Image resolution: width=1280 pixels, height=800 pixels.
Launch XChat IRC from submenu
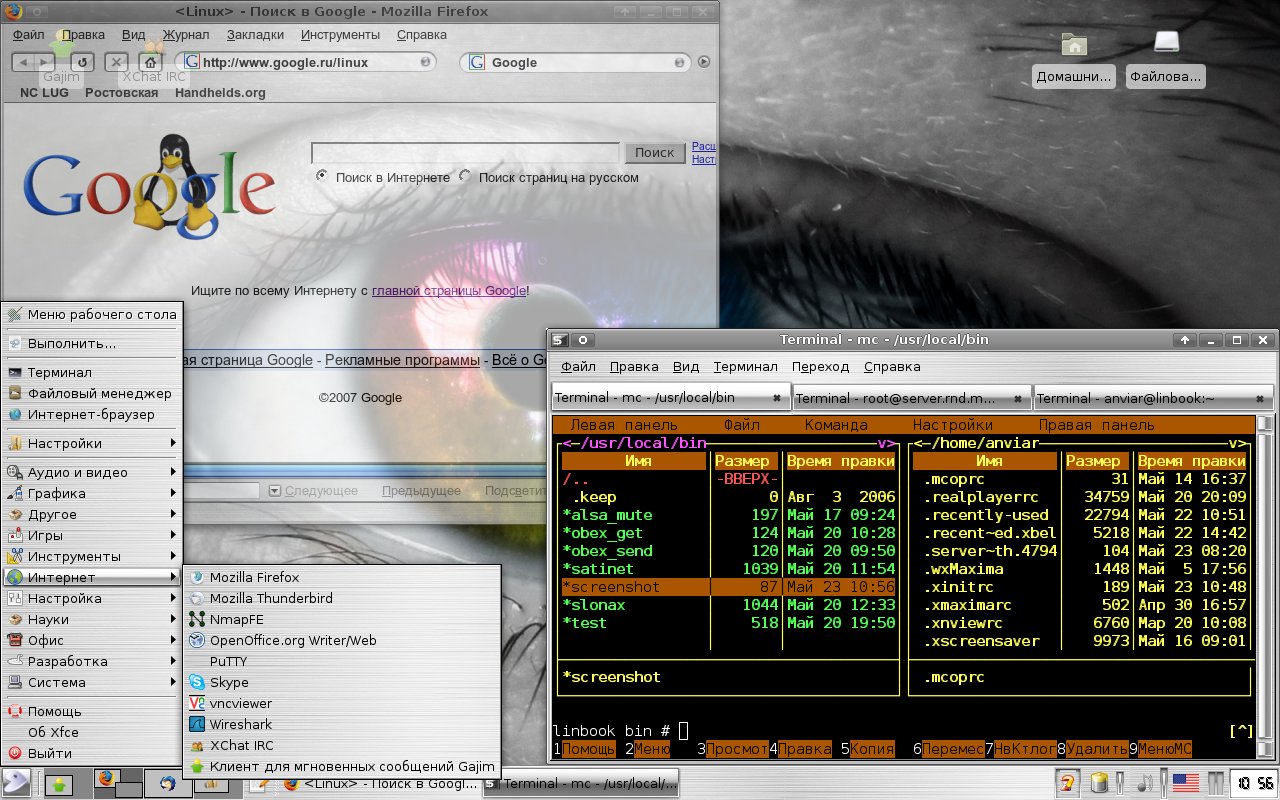[x=342, y=745]
